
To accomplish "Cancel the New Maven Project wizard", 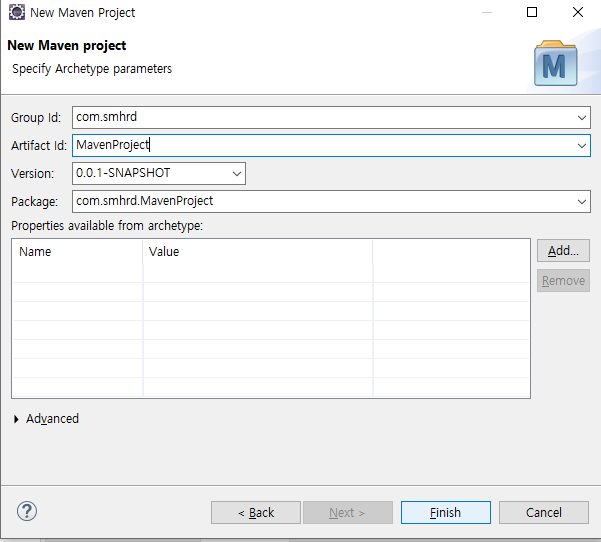I will [x=544, y=512].
